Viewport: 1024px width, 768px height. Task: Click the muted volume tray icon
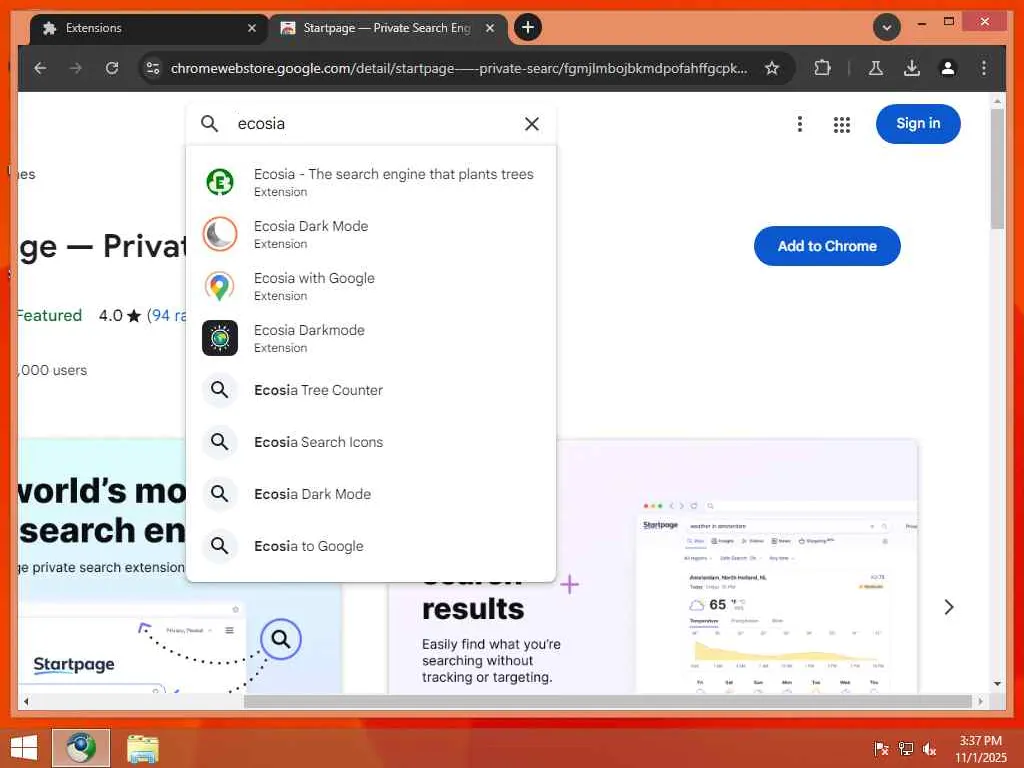pyautogui.click(x=929, y=748)
